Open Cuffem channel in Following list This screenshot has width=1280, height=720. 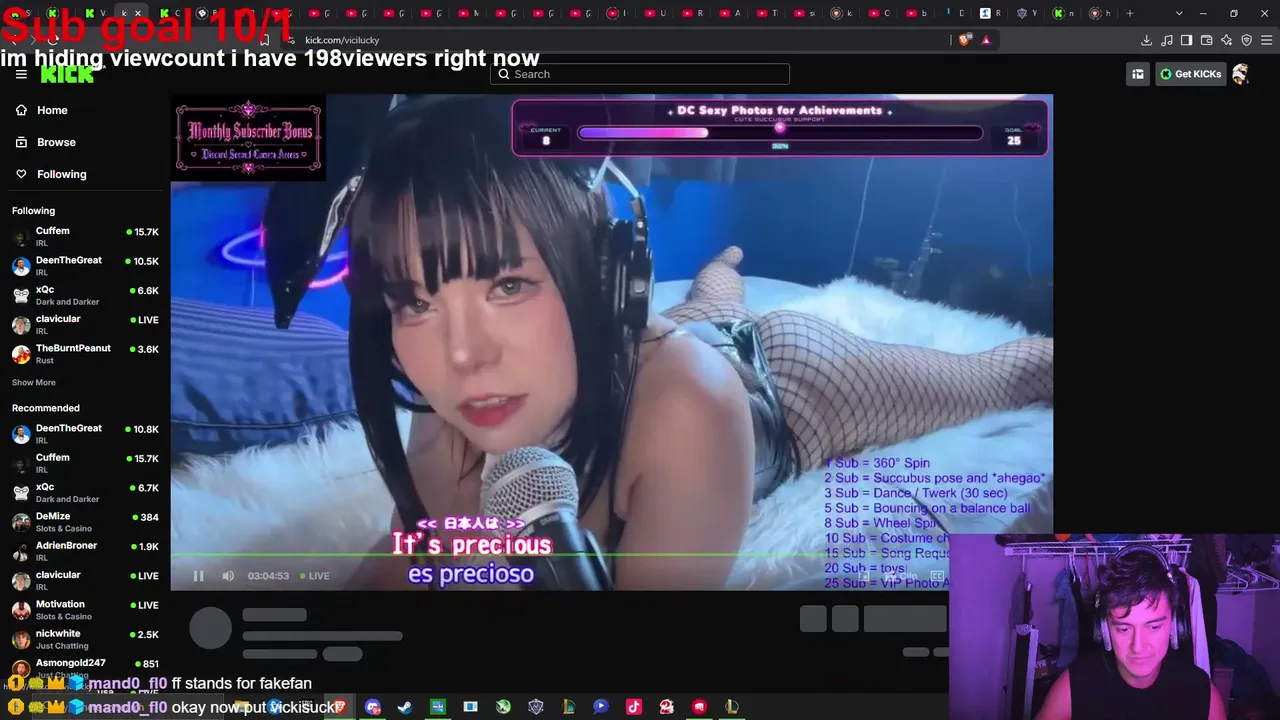click(x=85, y=237)
